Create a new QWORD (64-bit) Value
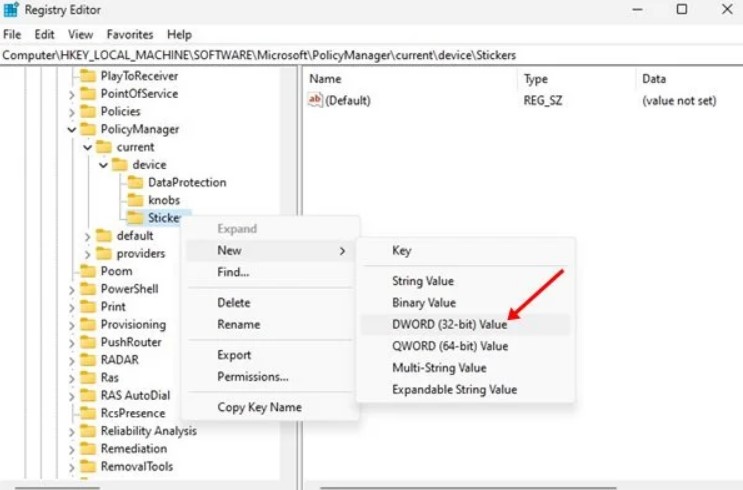 tap(465, 346)
